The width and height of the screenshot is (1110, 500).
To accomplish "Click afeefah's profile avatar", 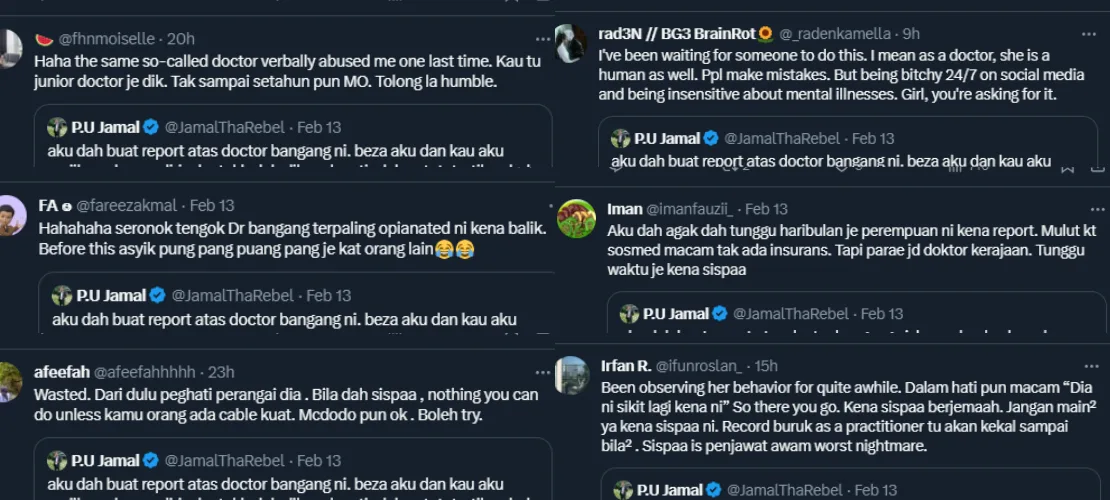I will tap(10, 382).
